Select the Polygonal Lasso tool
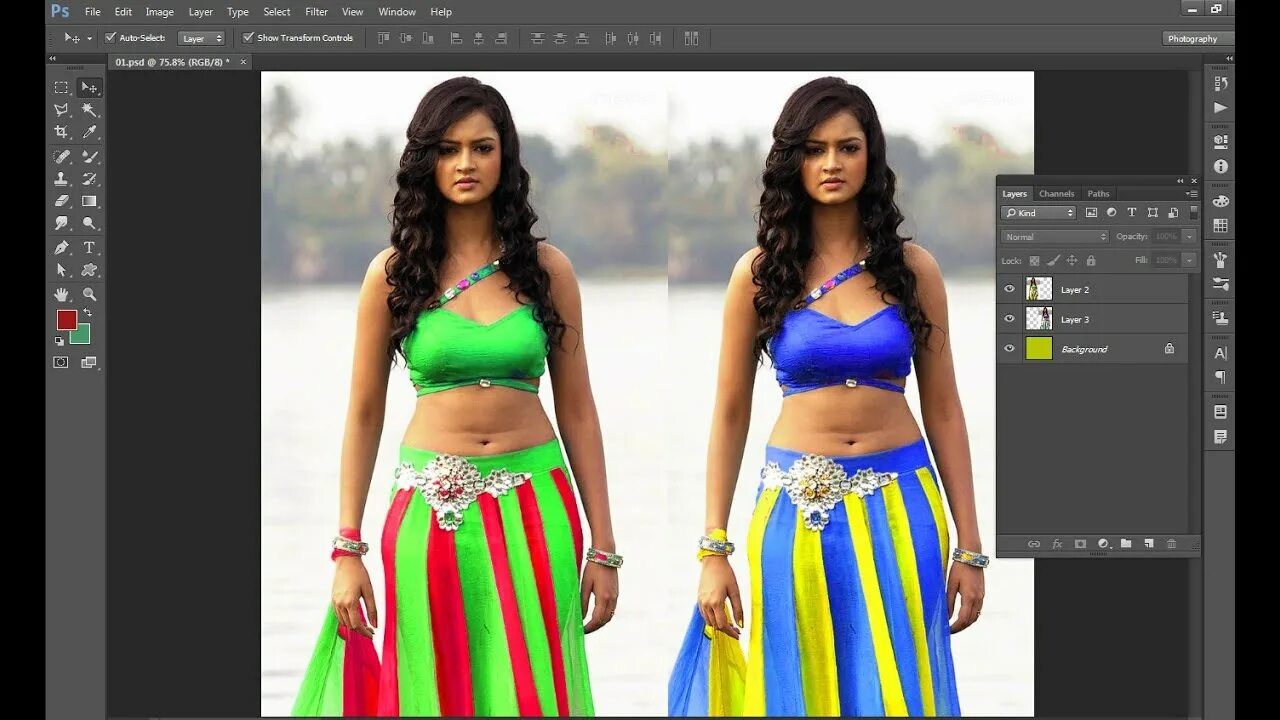The width and height of the screenshot is (1280, 720). click(x=61, y=109)
